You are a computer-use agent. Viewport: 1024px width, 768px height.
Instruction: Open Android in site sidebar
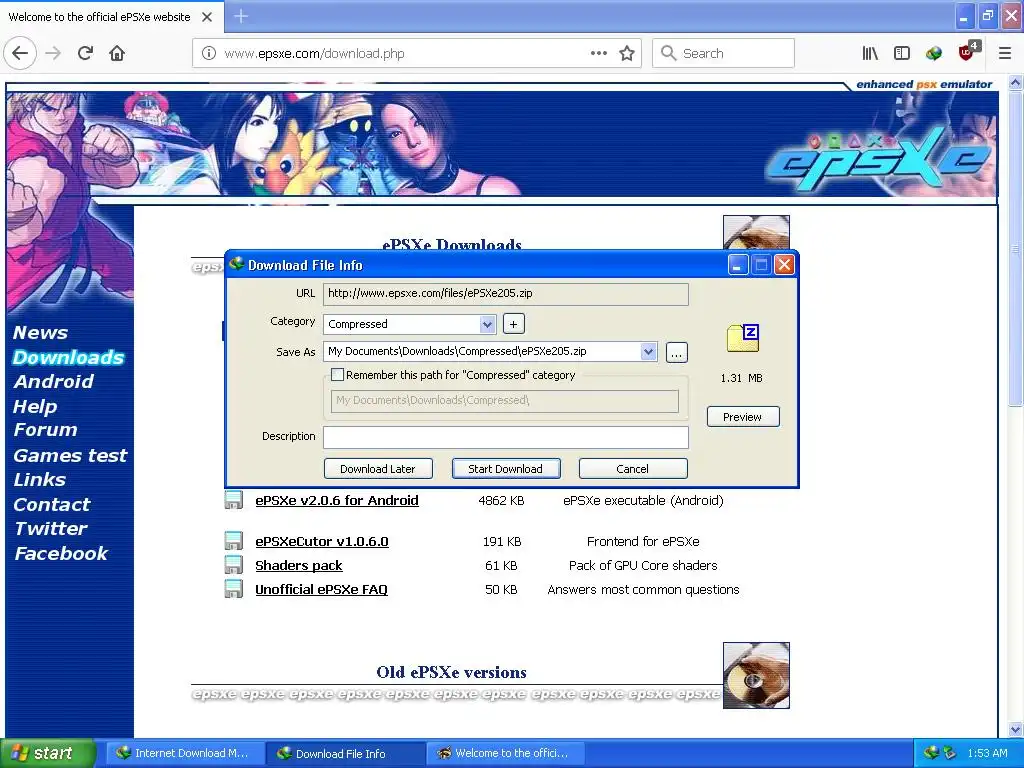coord(54,381)
